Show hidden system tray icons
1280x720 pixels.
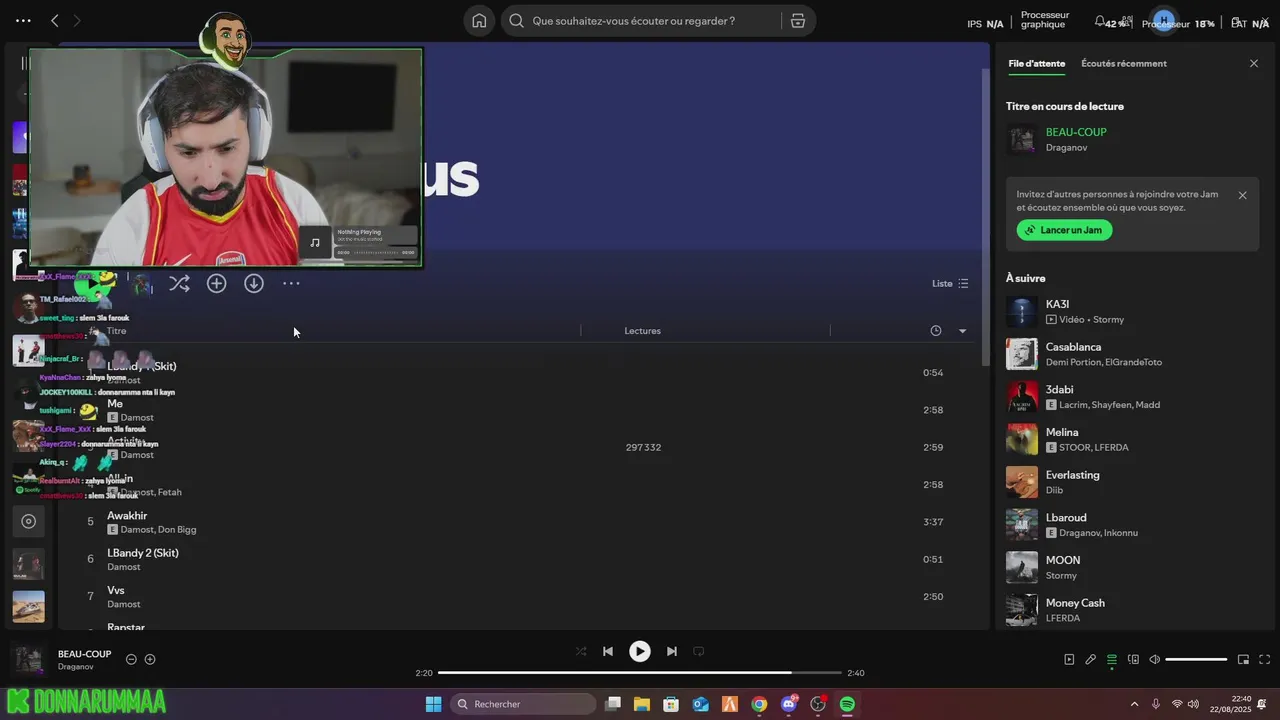pos(1134,704)
